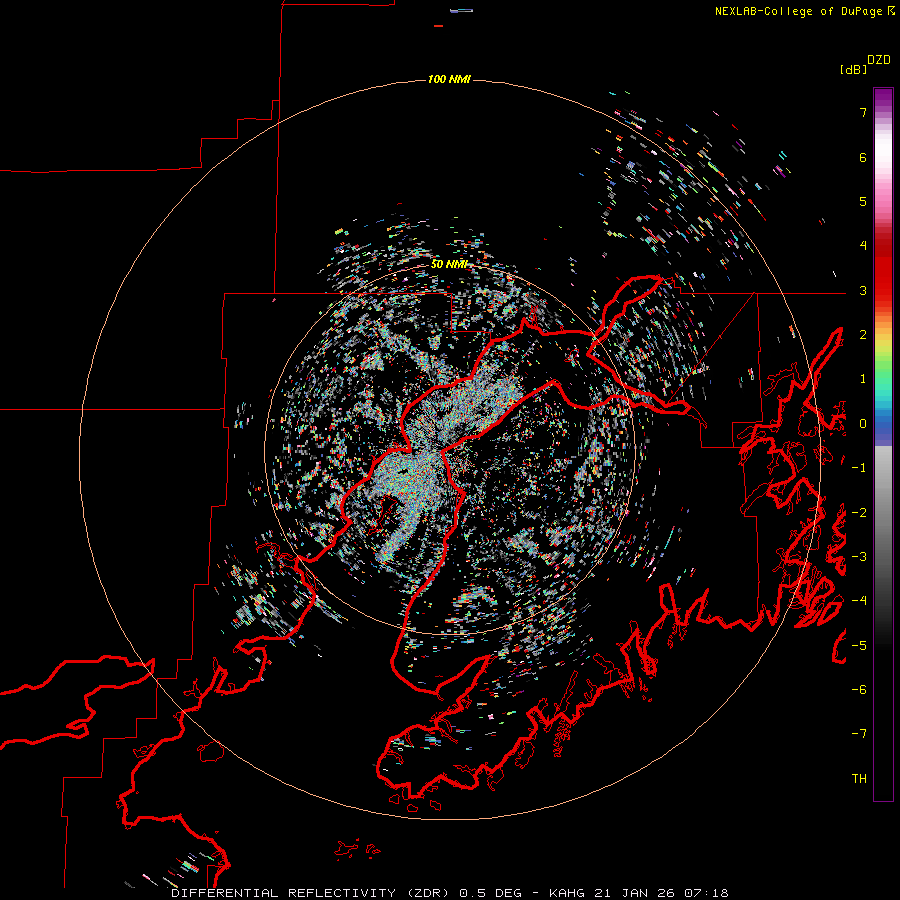Click the "3" value on the dB scale
Viewport: 900px width, 900px height.
tap(863, 290)
